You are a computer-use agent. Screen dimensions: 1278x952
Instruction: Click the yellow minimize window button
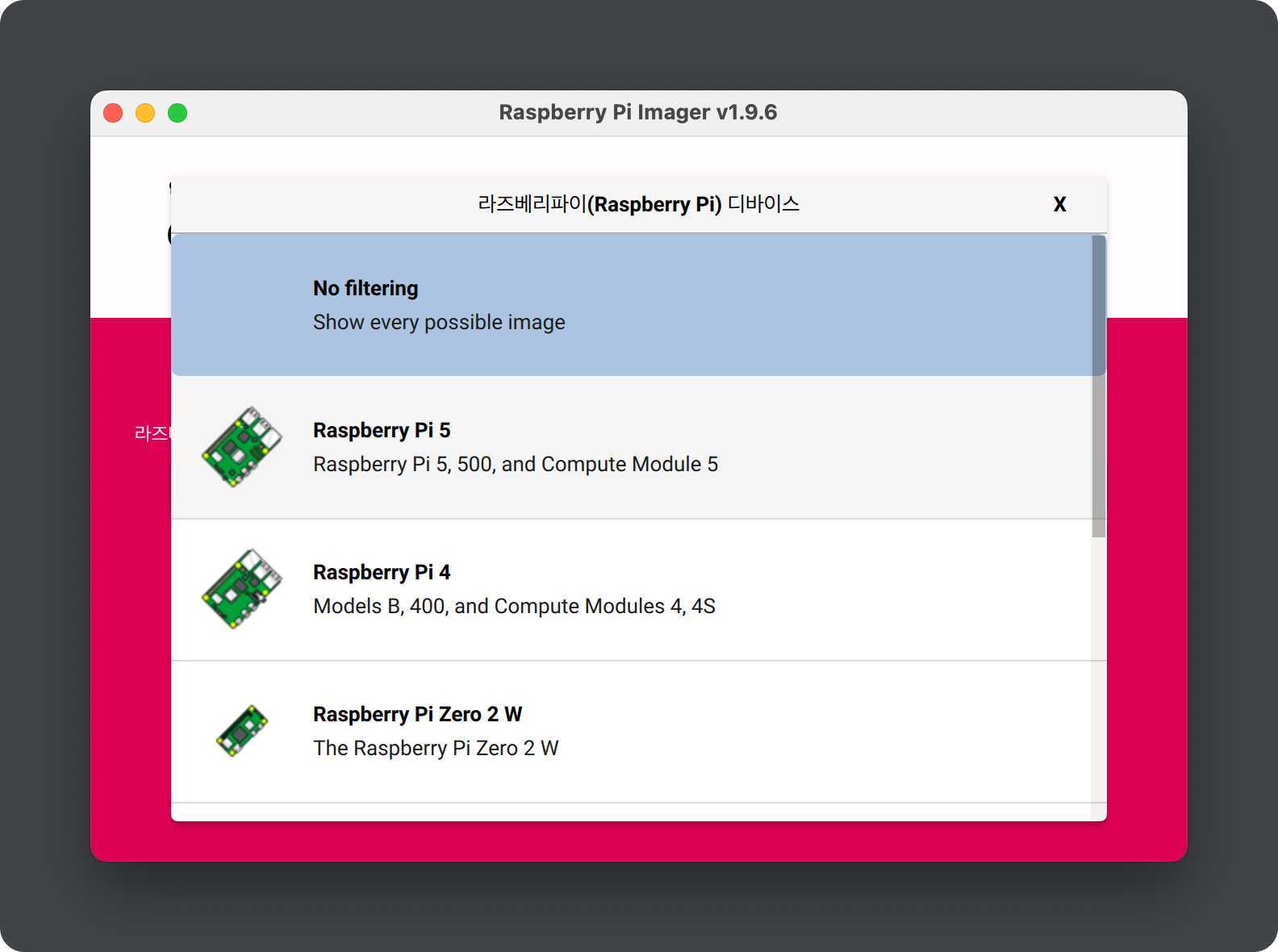(x=145, y=113)
